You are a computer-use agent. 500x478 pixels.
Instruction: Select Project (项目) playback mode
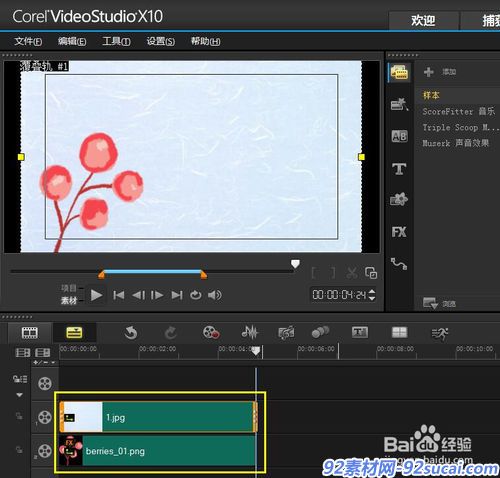(x=69, y=288)
